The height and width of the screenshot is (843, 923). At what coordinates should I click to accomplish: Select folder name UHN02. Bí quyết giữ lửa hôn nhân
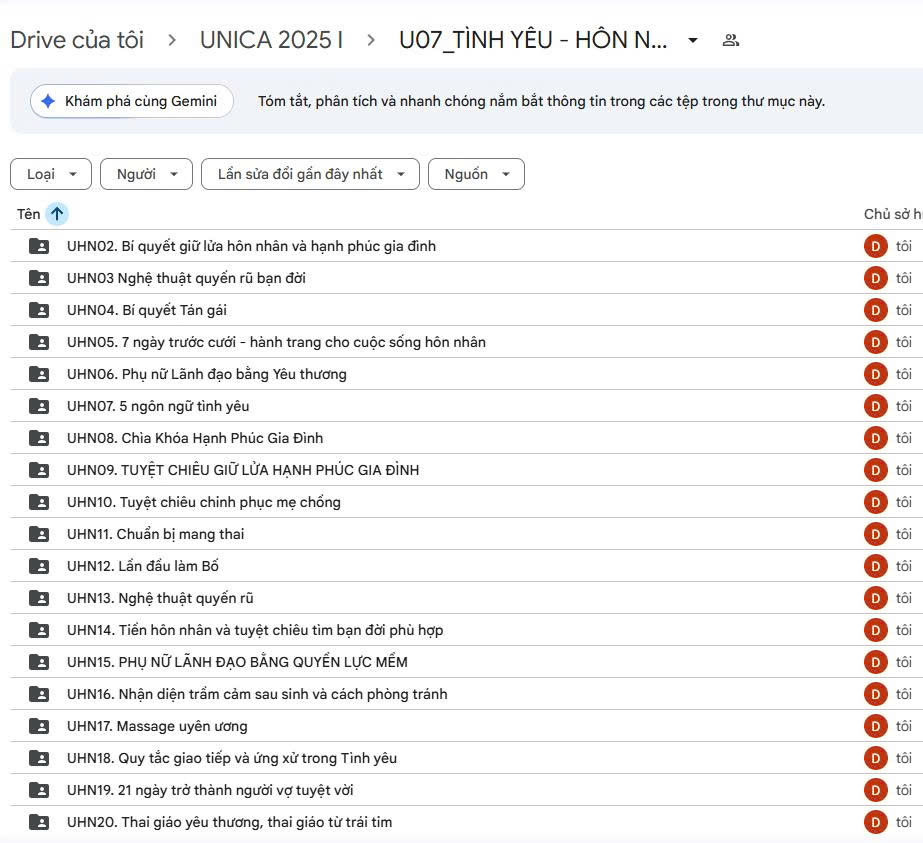coord(251,246)
